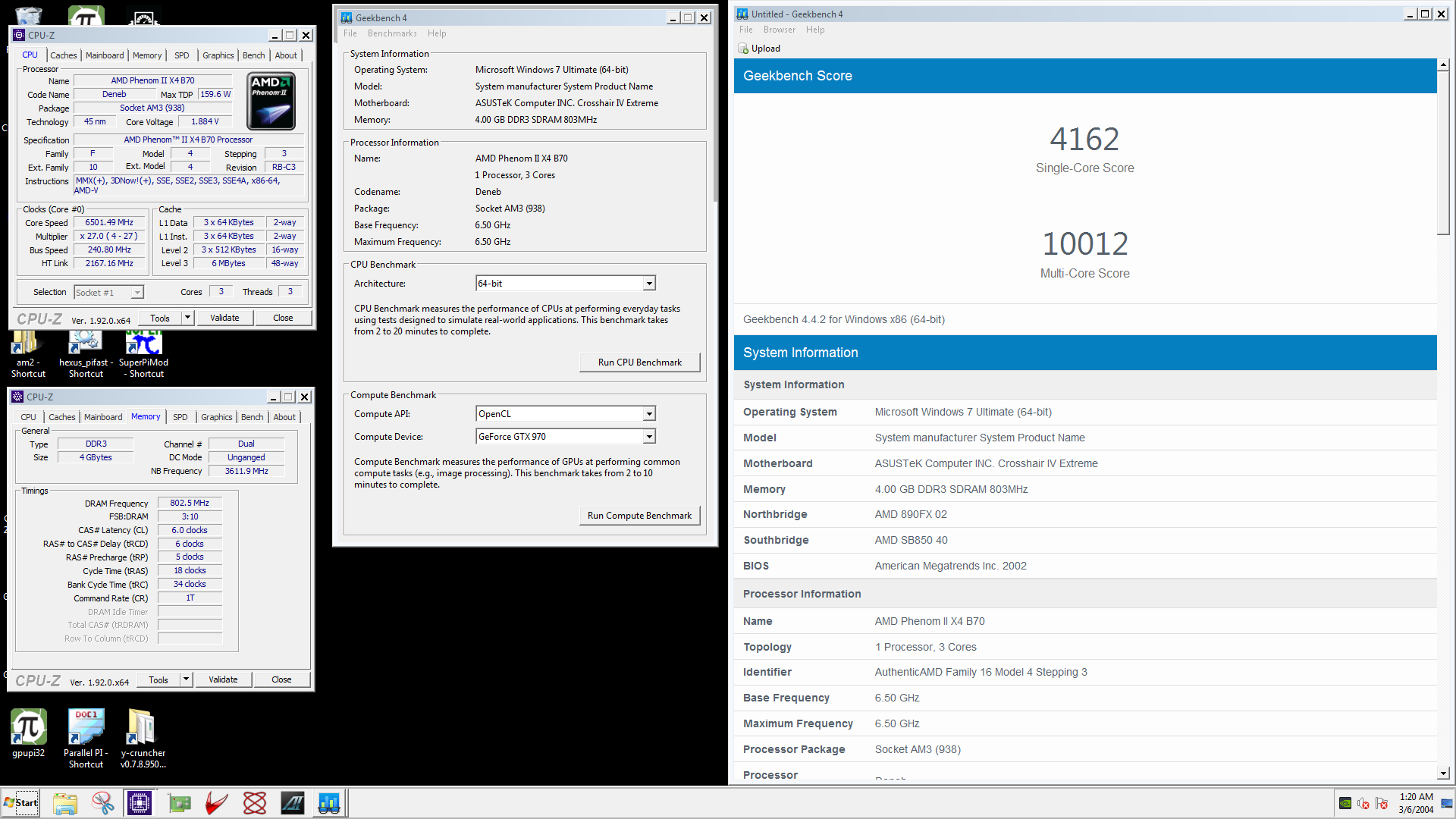Click Tools button in upper CPU-Z window
The width and height of the screenshot is (1456, 819).
tap(160, 318)
